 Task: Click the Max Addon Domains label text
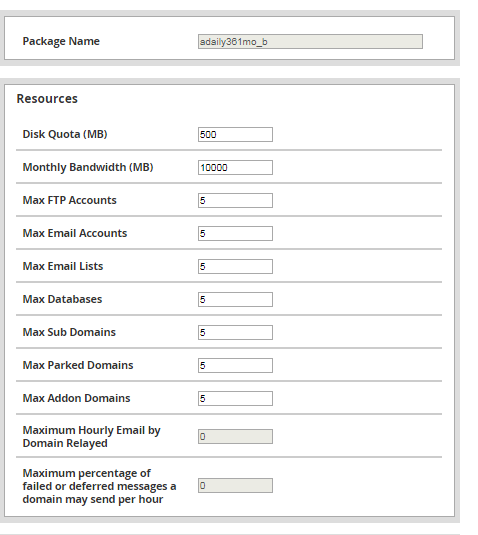tap(76, 398)
